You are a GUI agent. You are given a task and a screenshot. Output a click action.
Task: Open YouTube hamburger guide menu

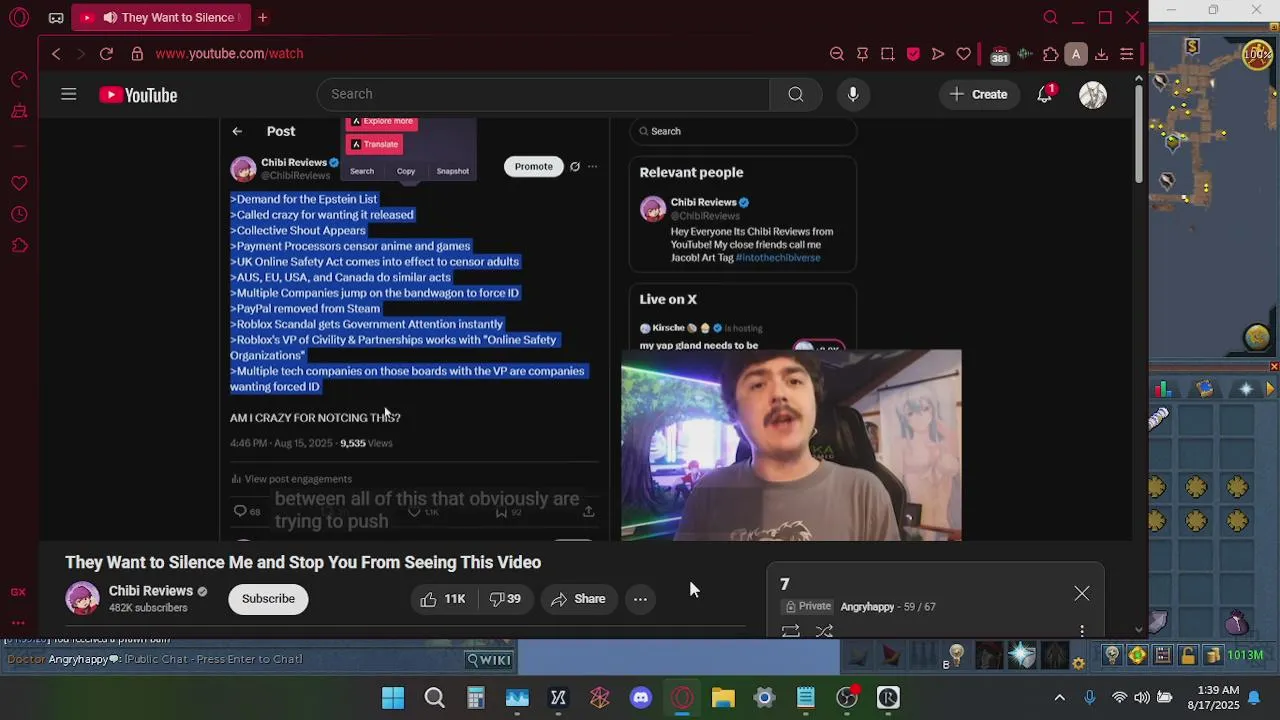68,94
